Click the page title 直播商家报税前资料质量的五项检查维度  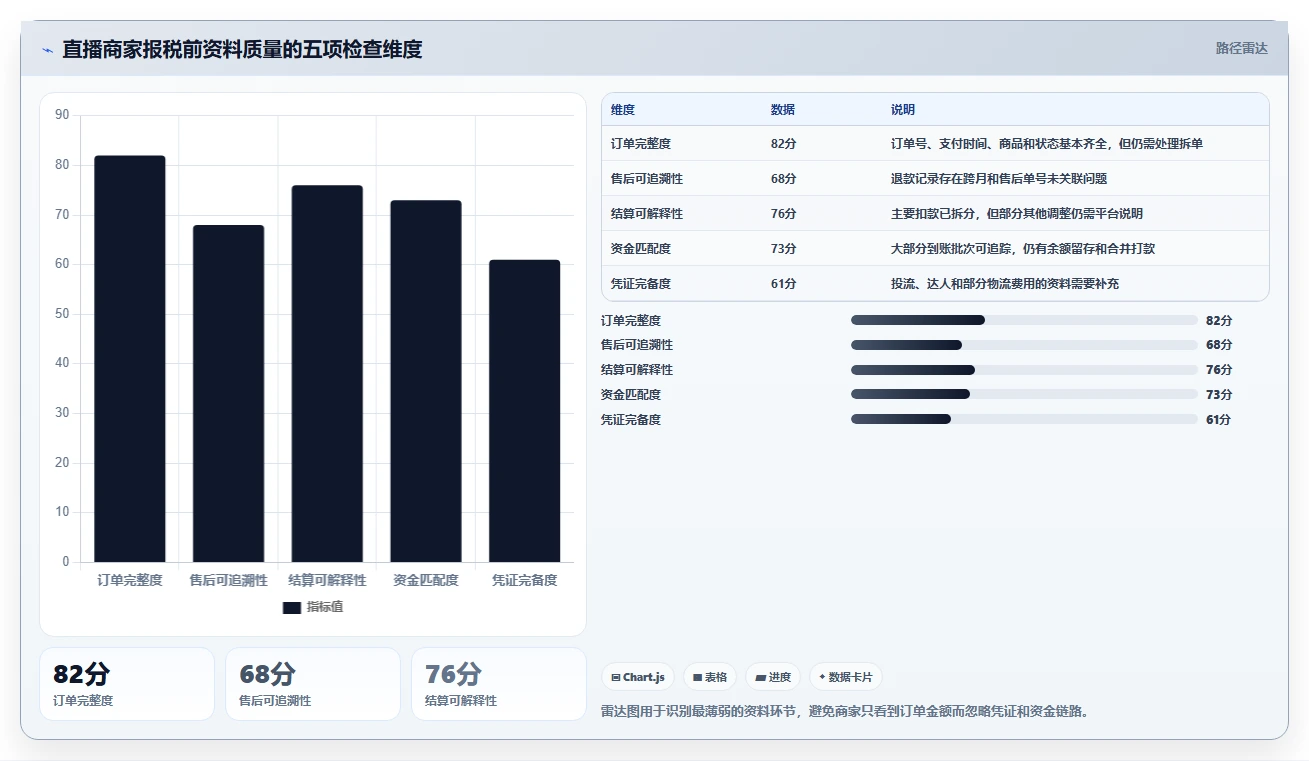click(x=242, y=49)
